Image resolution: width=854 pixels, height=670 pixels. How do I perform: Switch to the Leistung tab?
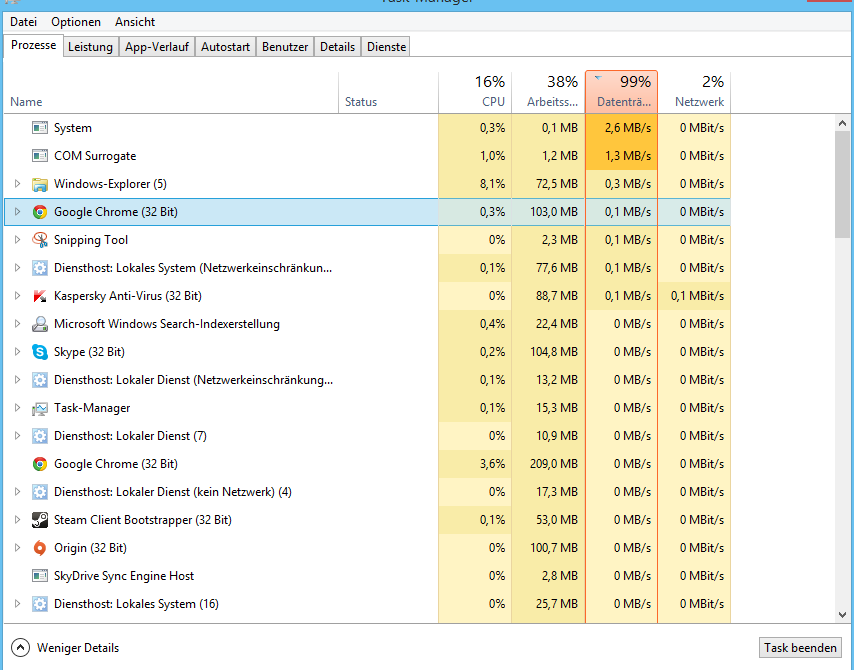pyautogui.click(x=90, y=47)
